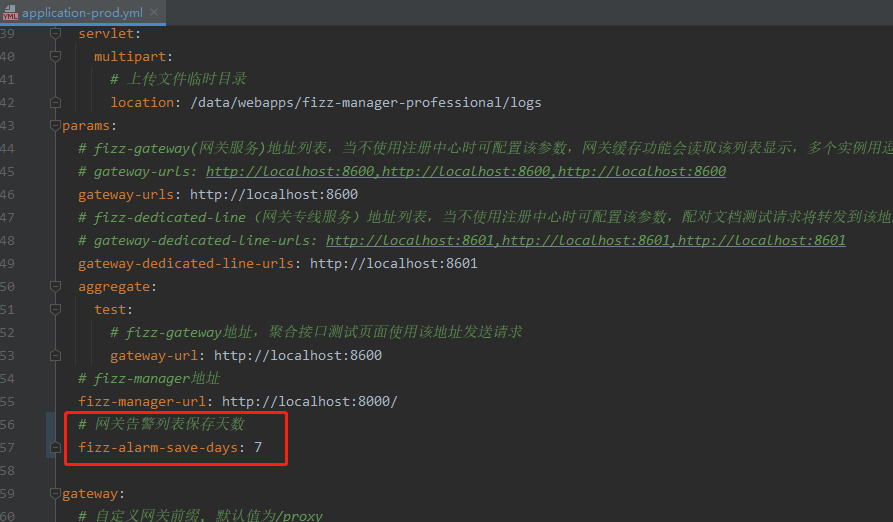Click the multipart key
This screenshot has height=522, width=893.
pos(130,56)
